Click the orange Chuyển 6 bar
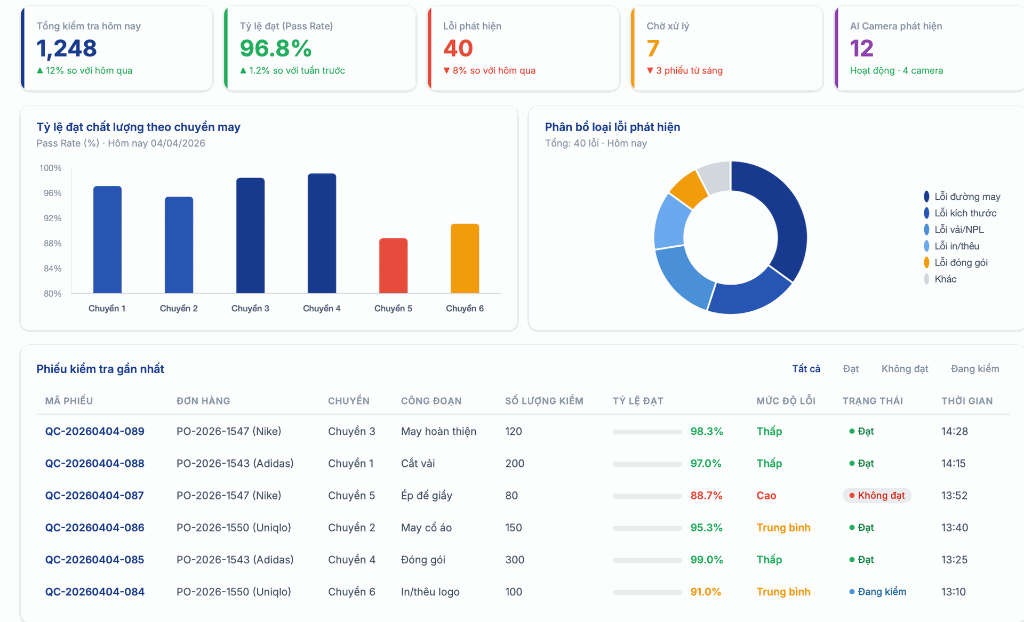This screenshot has height=622, width=1024. point(465,259)
